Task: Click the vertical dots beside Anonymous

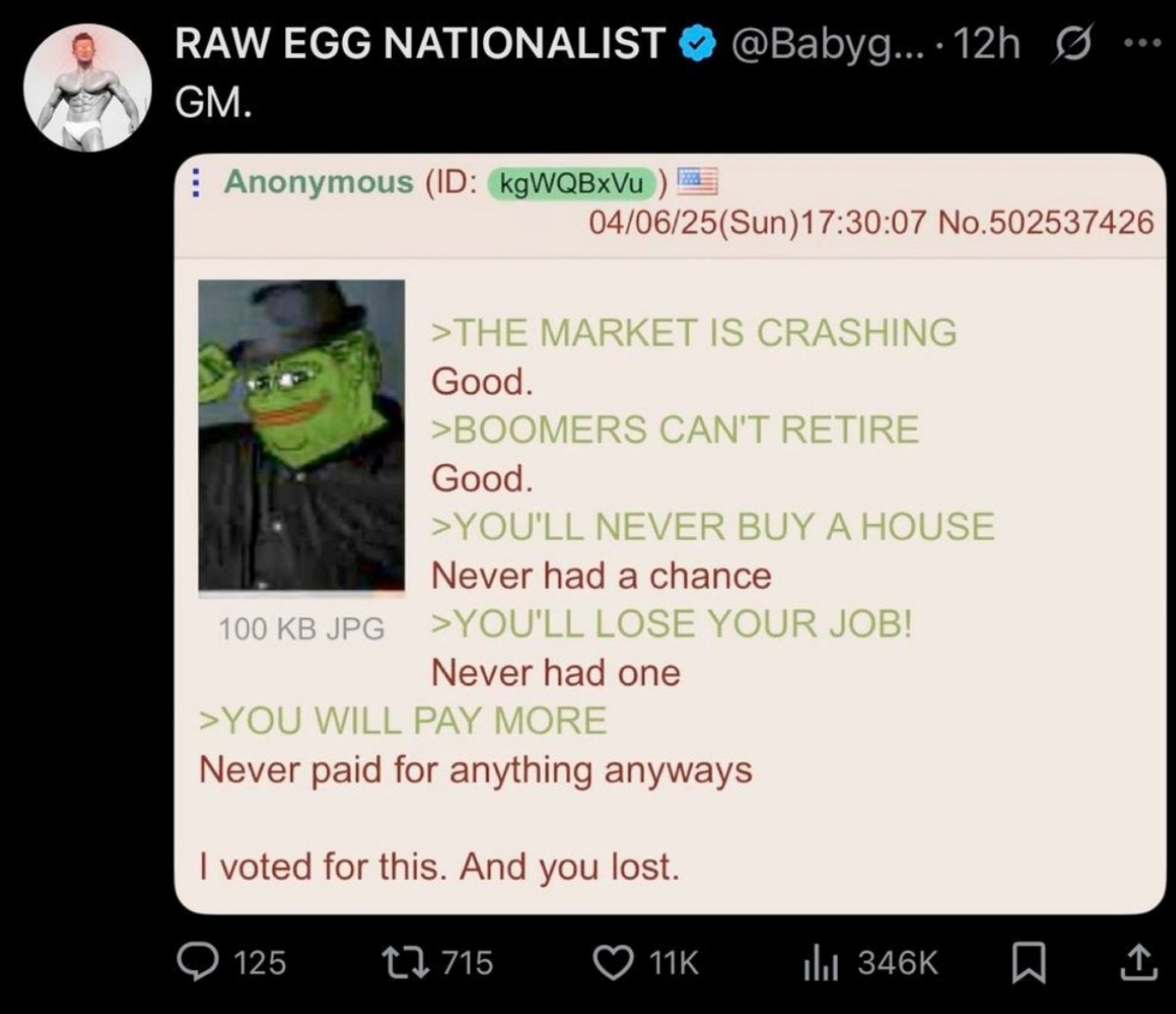Action: [194, 181]
